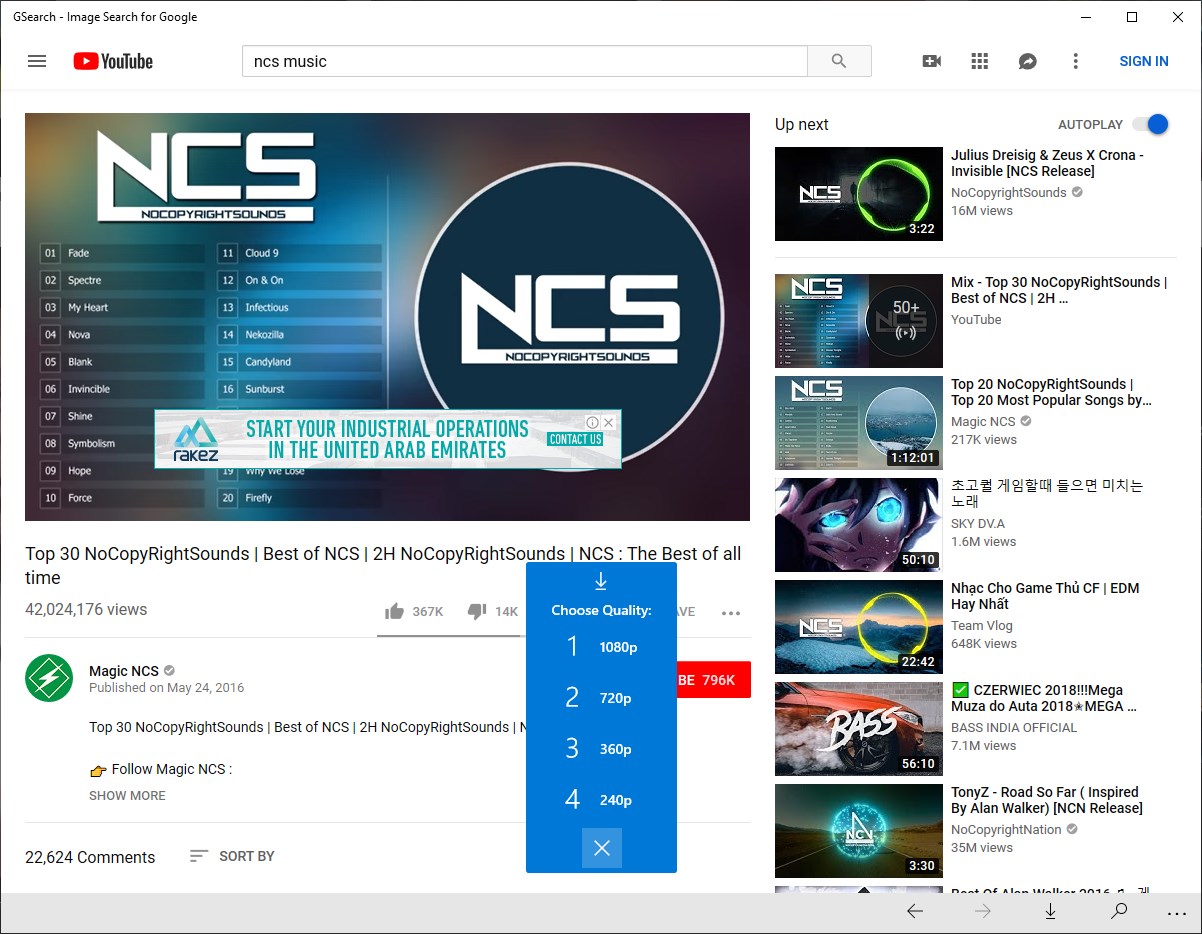
Task: Open bottom bar more options ellipsis
Action: point(1176,915)
